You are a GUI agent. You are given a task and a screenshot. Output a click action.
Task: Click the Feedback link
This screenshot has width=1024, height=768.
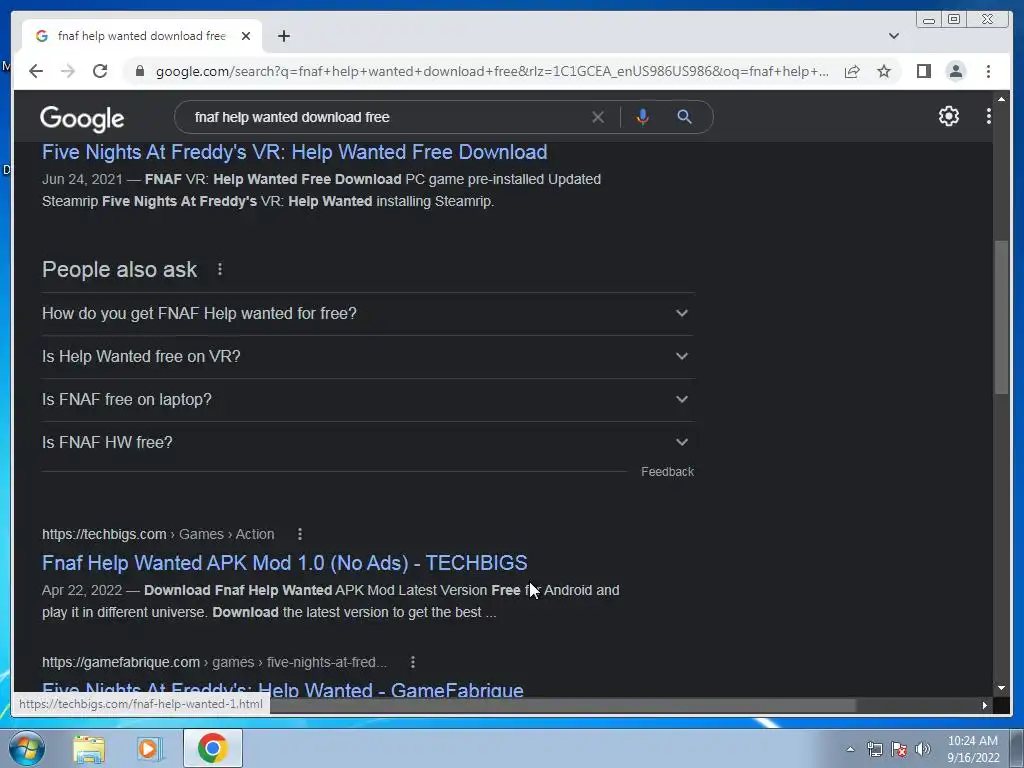click(667, 472)
